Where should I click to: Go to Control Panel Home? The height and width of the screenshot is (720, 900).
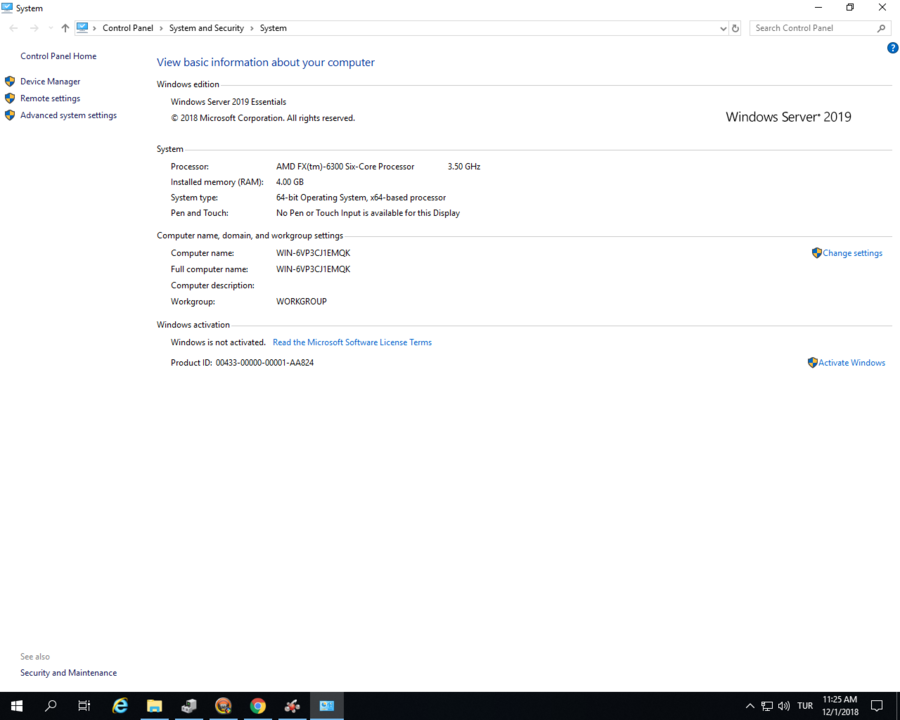click(x=59, y=56)
